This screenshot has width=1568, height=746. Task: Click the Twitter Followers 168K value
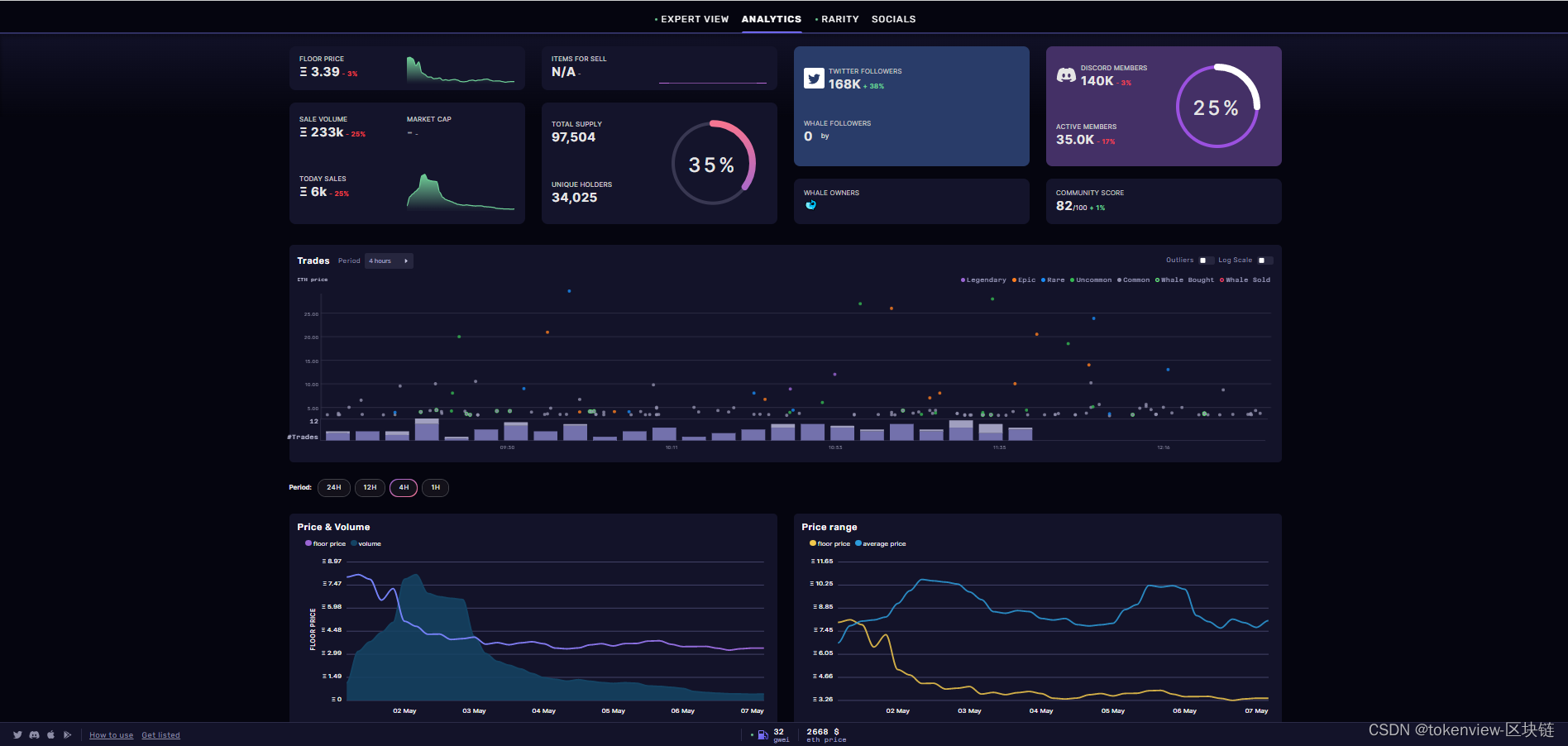[844, 84]
